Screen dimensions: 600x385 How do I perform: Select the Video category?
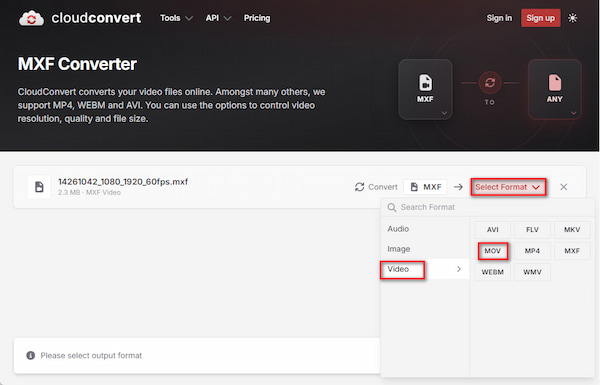pos(425,269)
